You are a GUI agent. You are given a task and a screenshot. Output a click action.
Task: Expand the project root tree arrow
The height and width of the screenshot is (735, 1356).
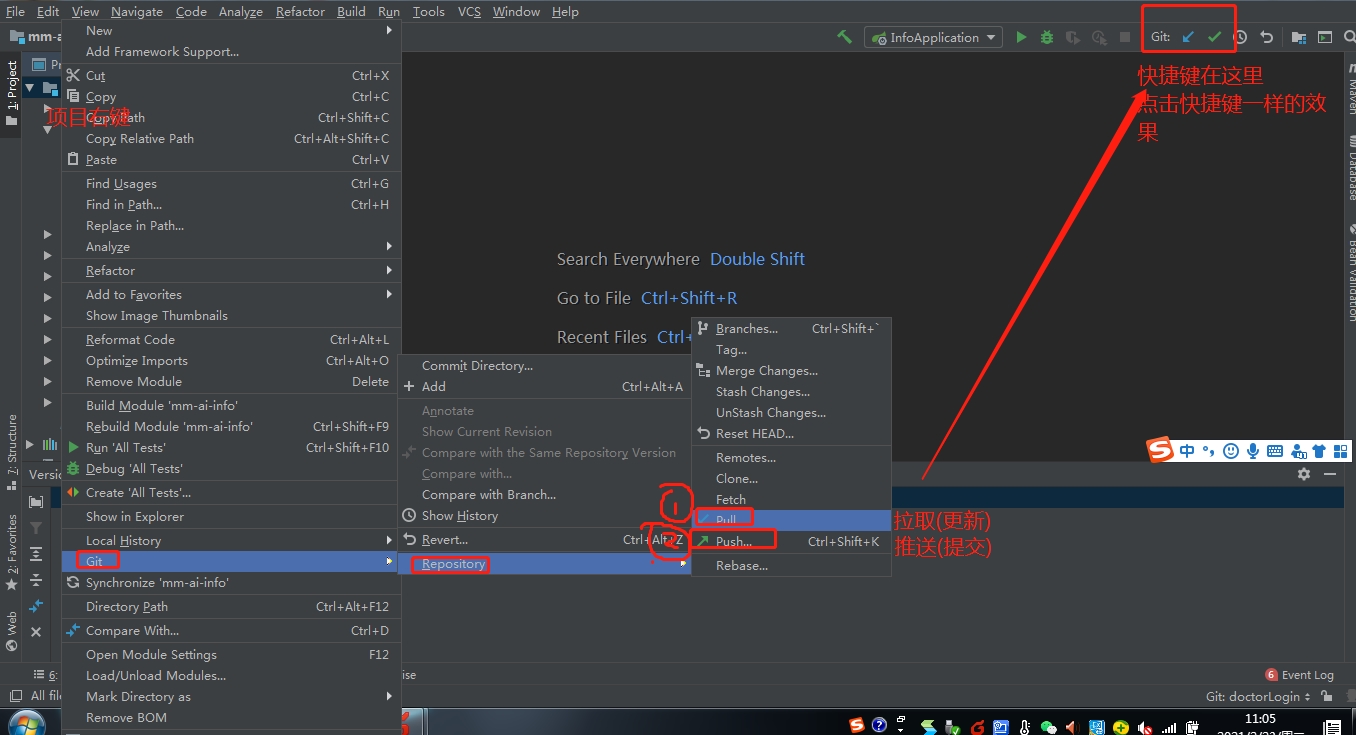[x=30, y=88]
